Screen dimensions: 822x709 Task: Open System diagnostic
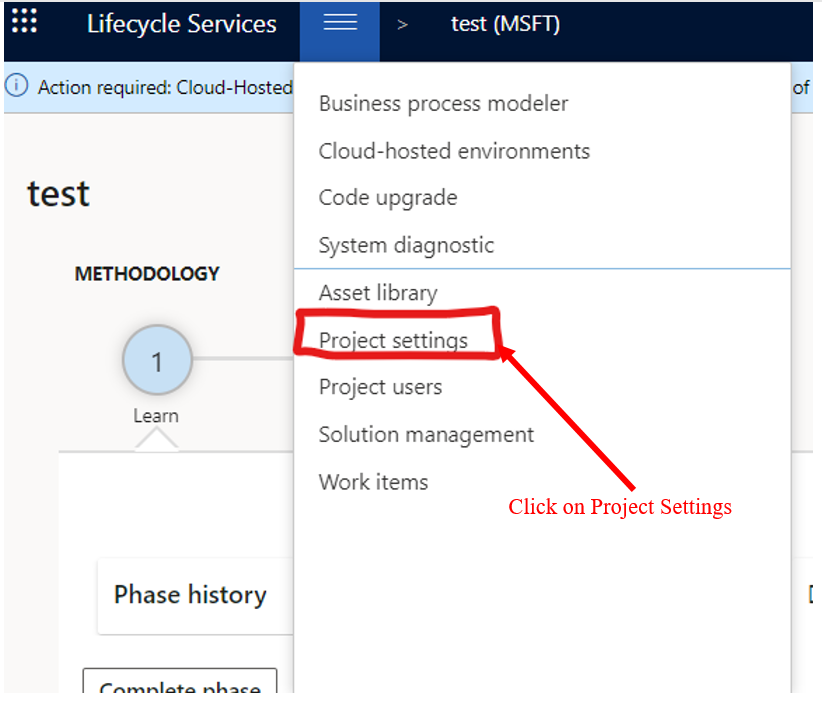406,245
